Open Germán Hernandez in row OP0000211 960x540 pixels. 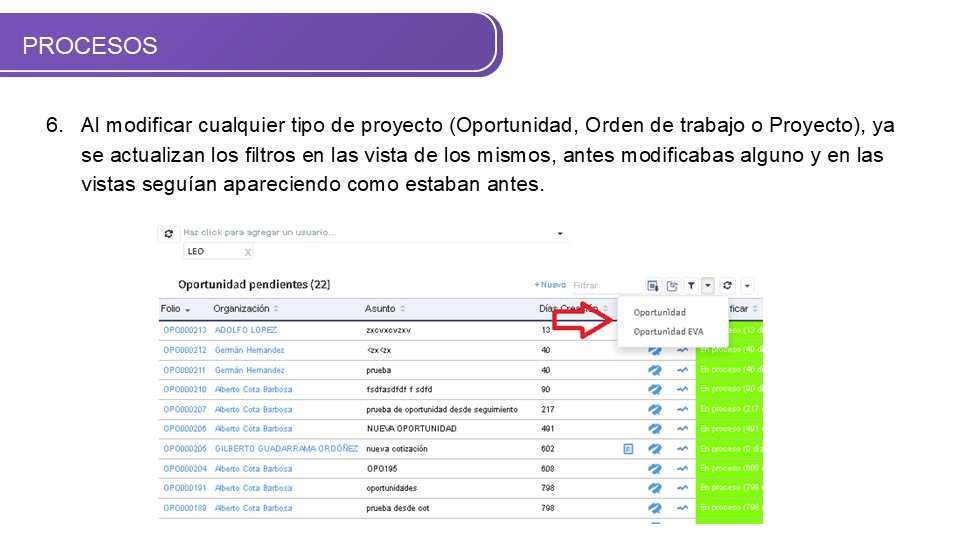[x=249, y=370]
